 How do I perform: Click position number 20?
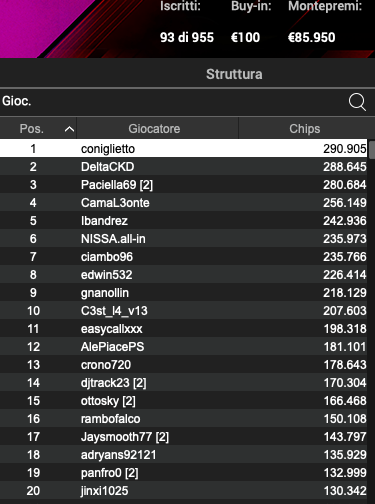pyautogui.click(x=33, y=491)
